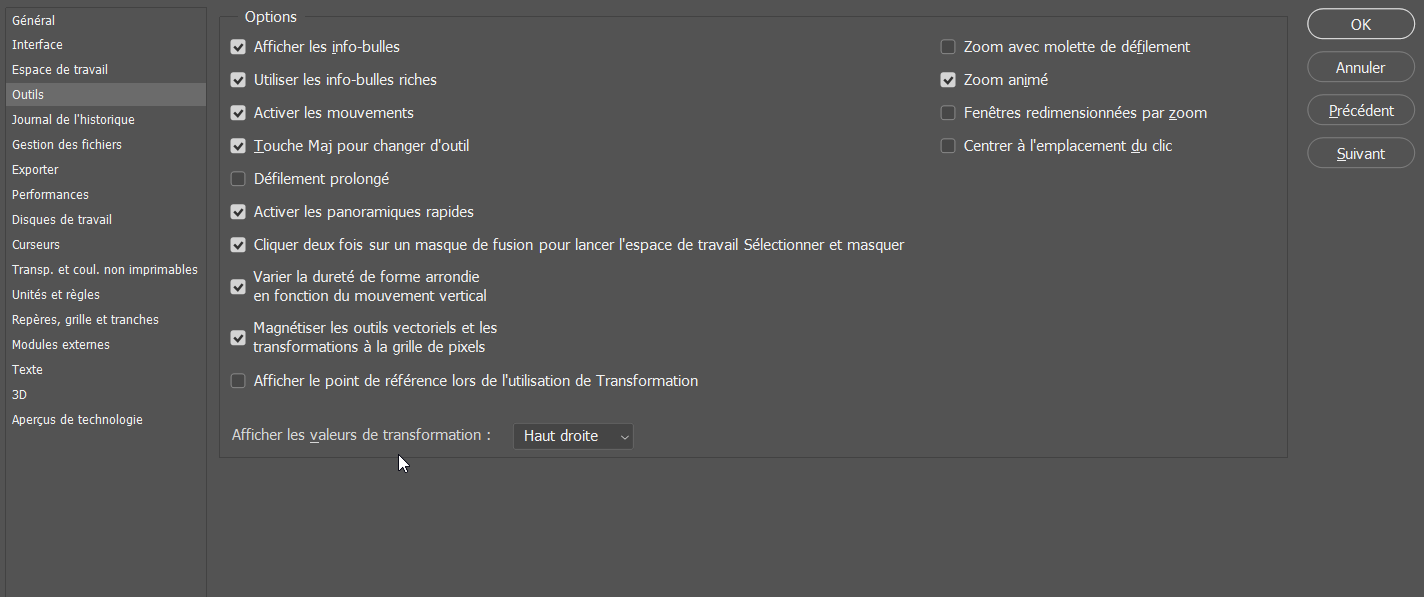Check Centrer à l'emplacement du clic

tap(948, 146)
